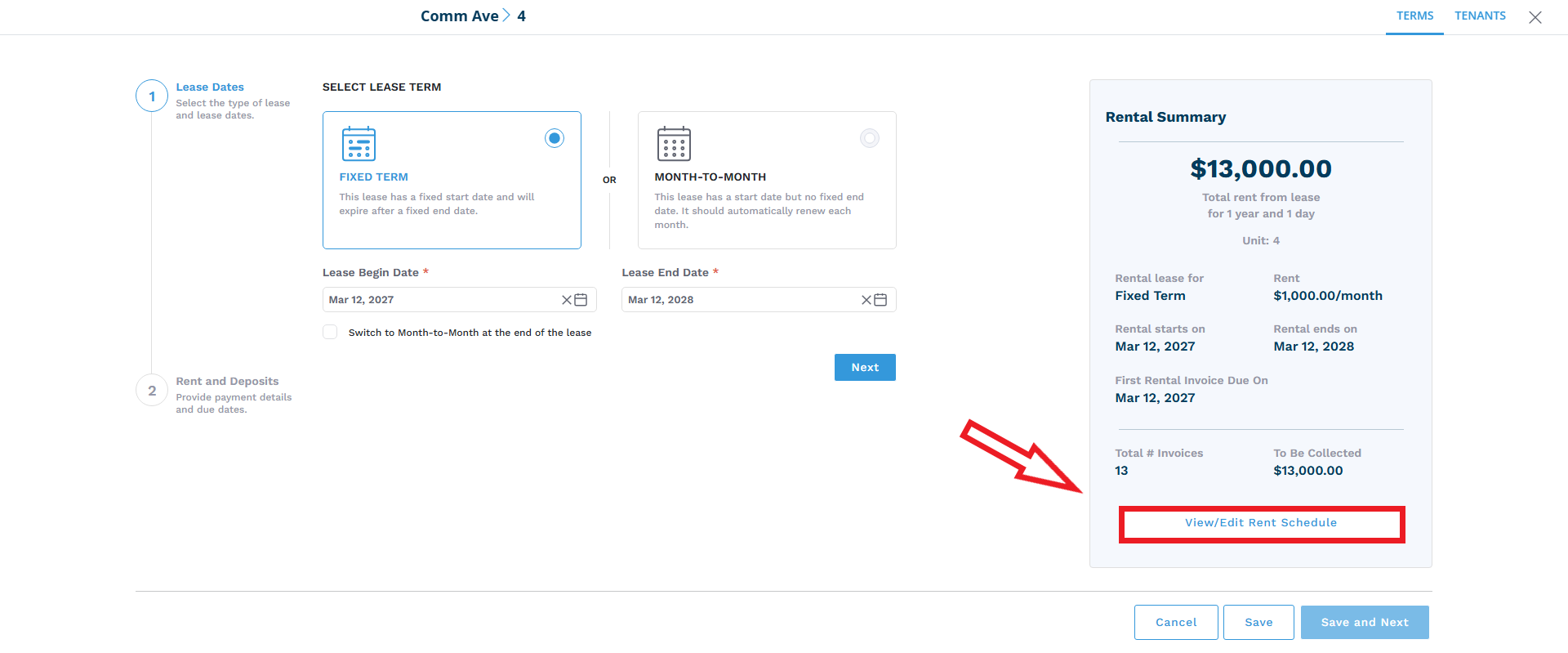The width and height of the screenshot is (1568, 653).
Task: Clear the Lease Begin Date value
Action: click(567, 300)
